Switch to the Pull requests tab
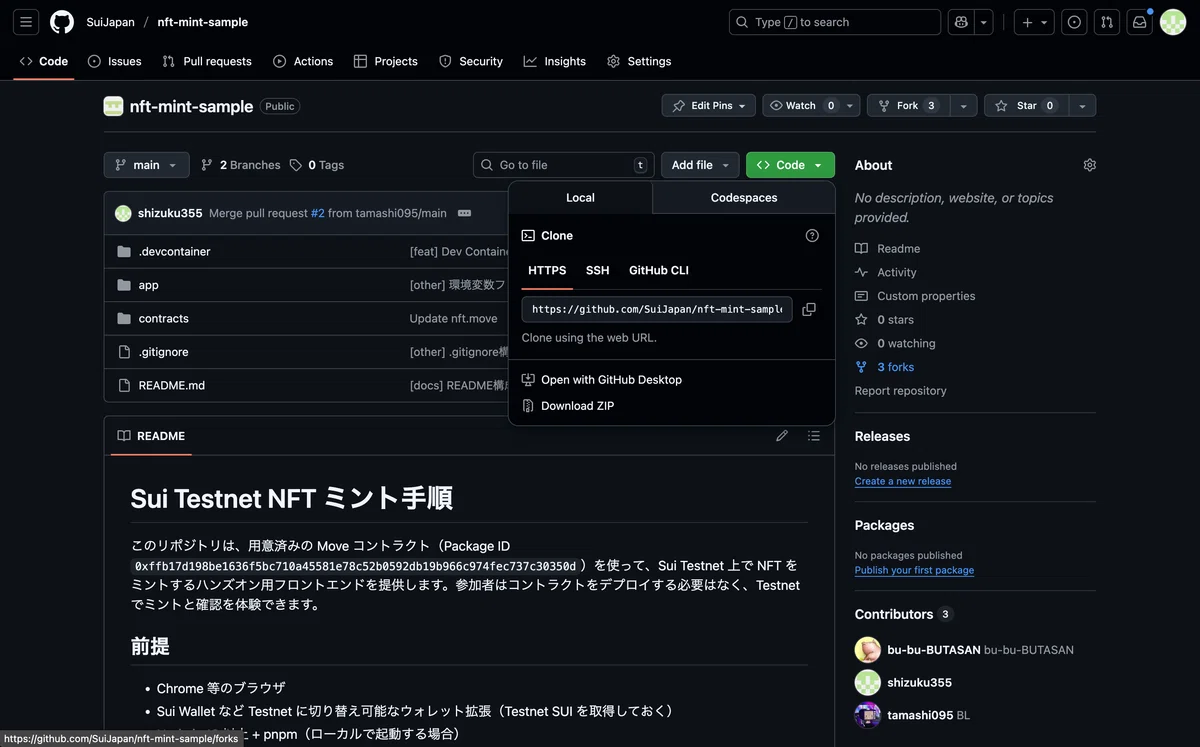This screenshot has height=747, width=1200. pos(207,61)
